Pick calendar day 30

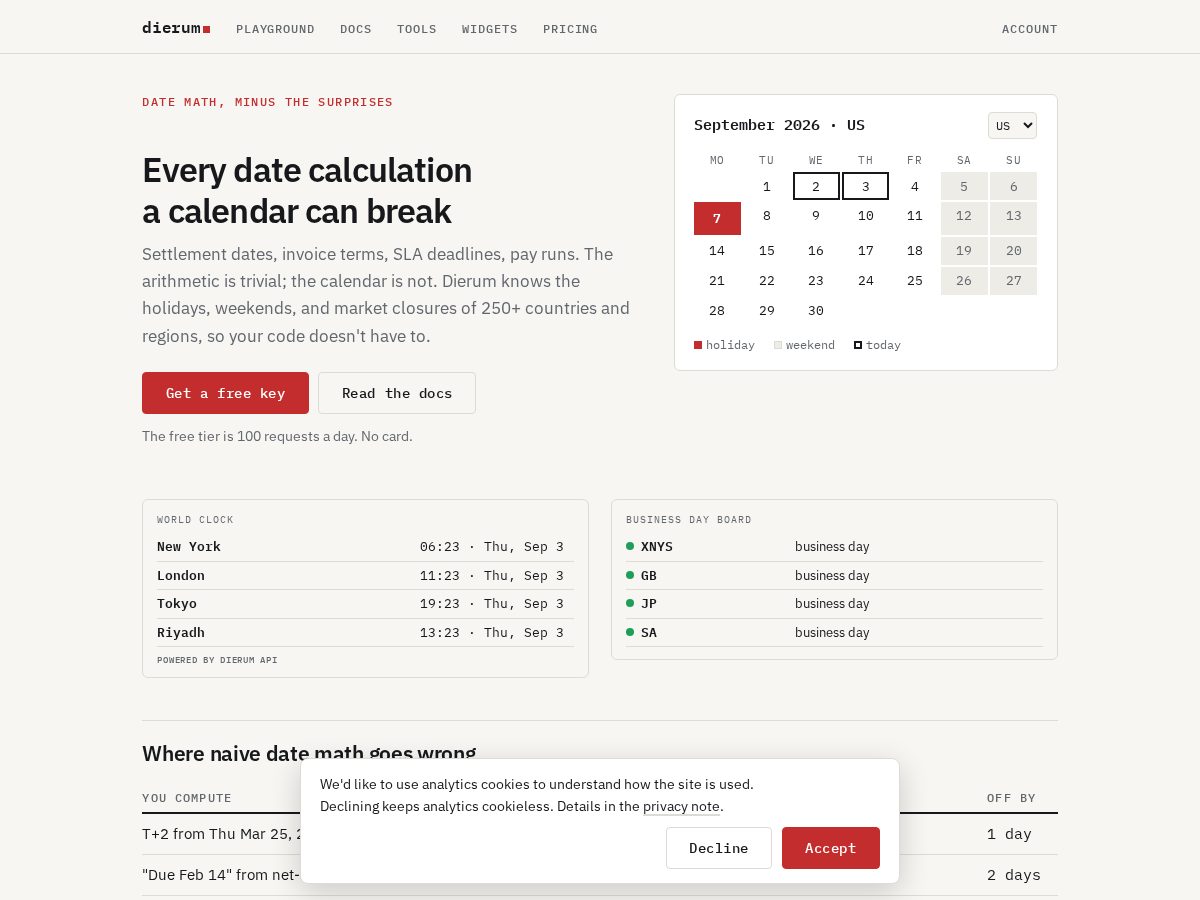pyautogui.click(x=816, y=311)
